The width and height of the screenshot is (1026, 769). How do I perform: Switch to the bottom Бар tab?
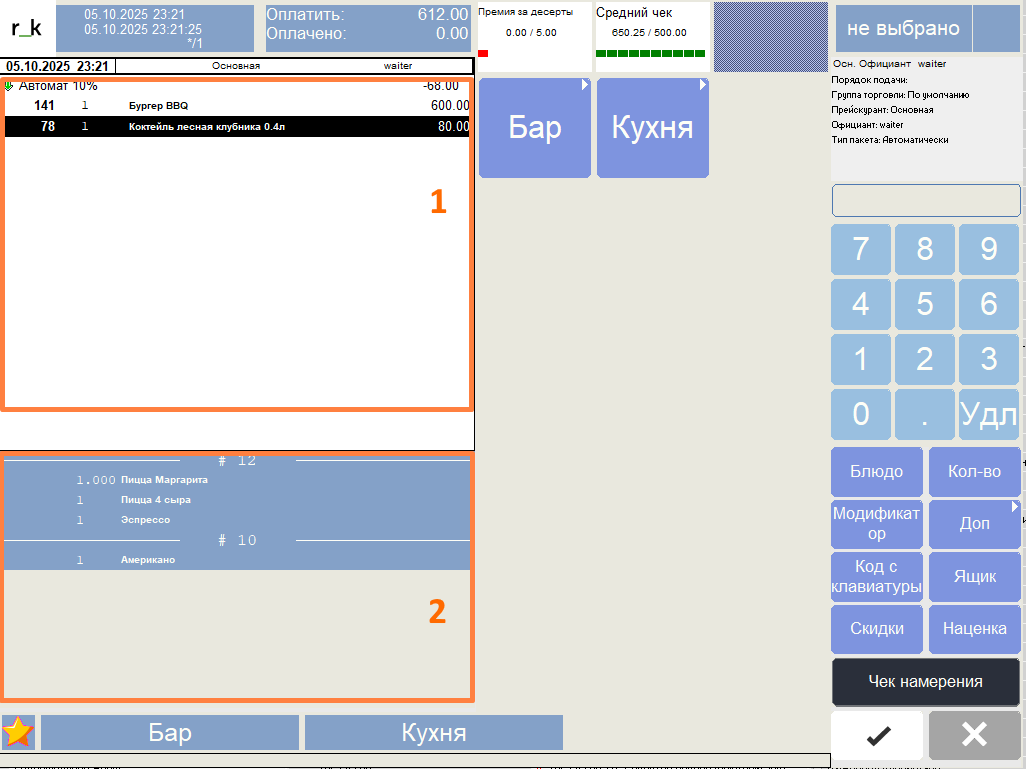170,732
